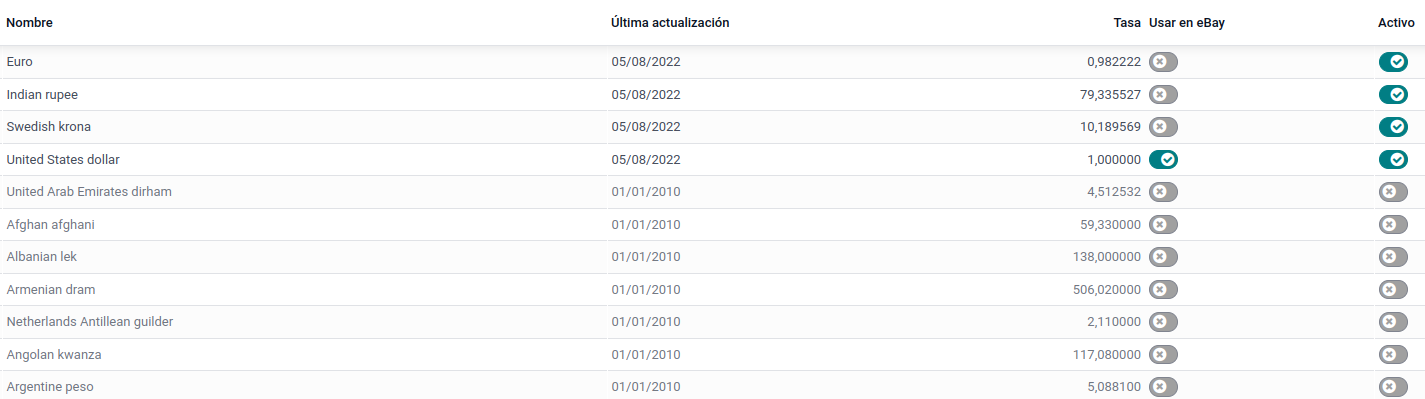The width and height of the screenshot is (1425, 399).
Task: Select the Armenian dram rate 506,020000
Action: pos(1106,290)
